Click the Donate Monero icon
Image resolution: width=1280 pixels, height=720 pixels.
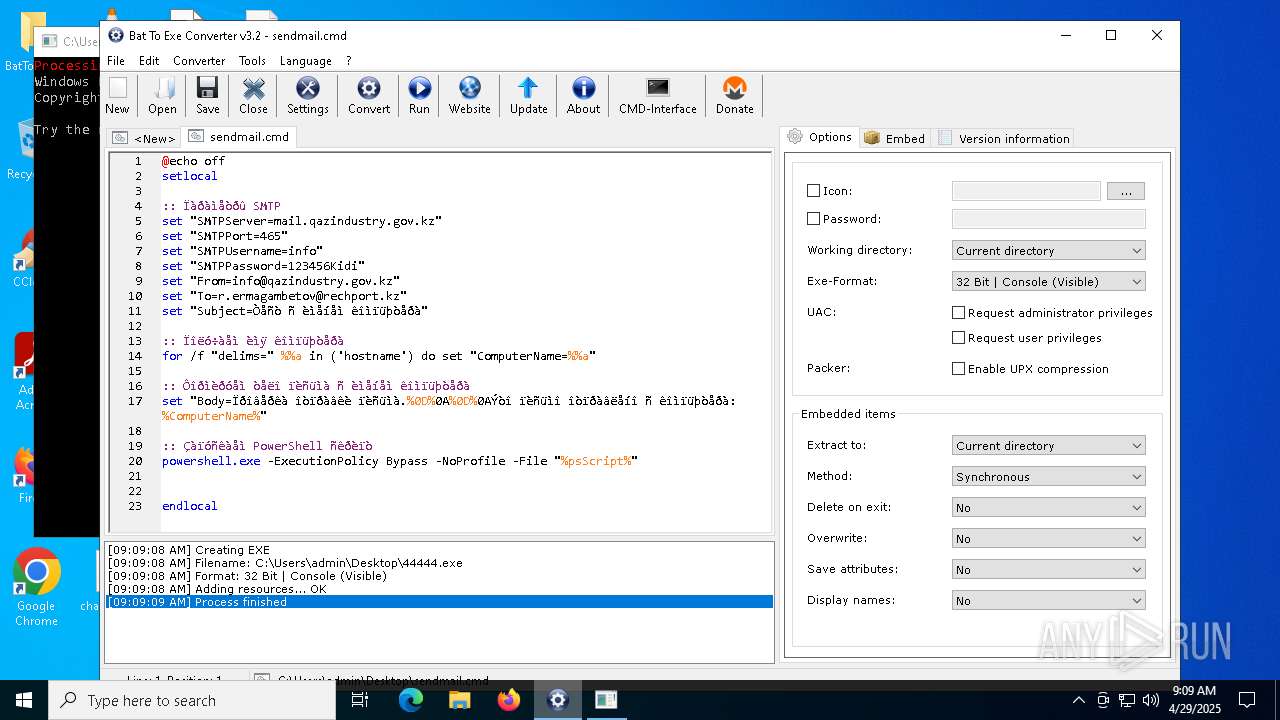coord(734,96)
